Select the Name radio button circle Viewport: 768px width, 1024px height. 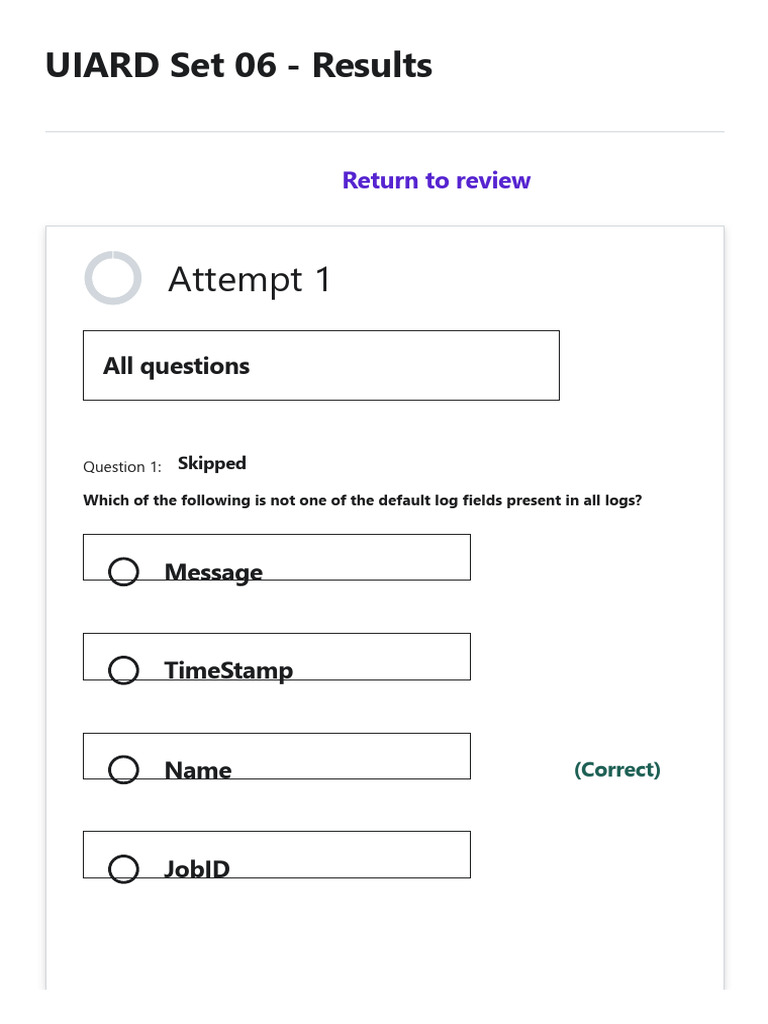coord(123,769)
